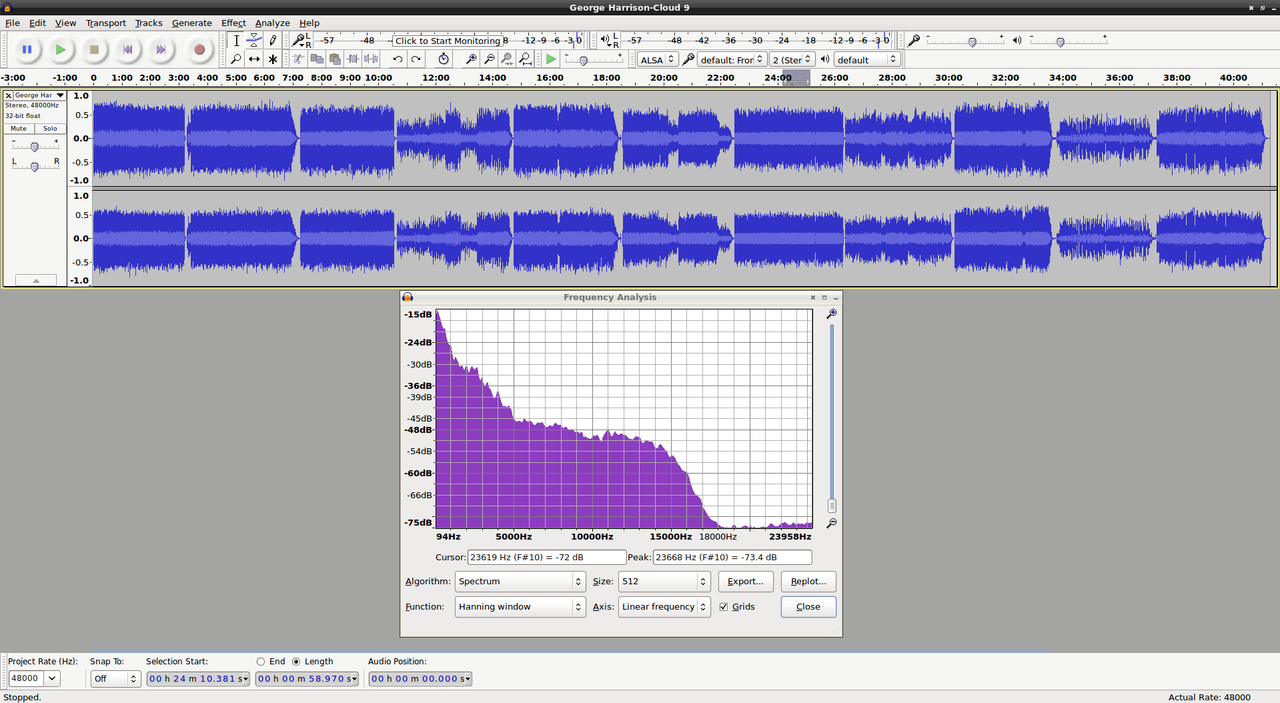
Task: Click the Fit Project zoom icon
Action: (525, 59)
